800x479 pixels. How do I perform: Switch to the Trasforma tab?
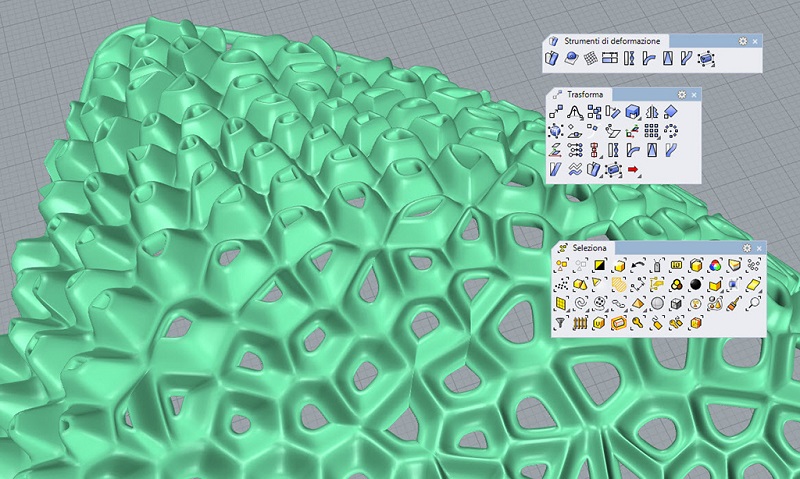click(x=584, y=94)
